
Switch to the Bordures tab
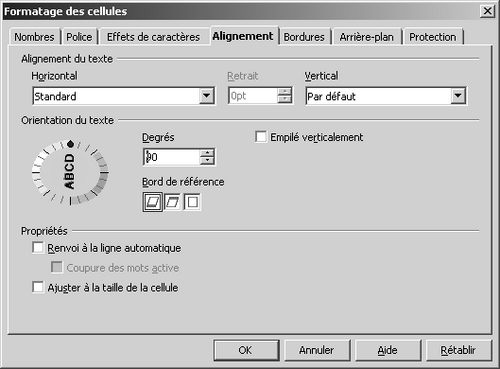tap(304, 37)
